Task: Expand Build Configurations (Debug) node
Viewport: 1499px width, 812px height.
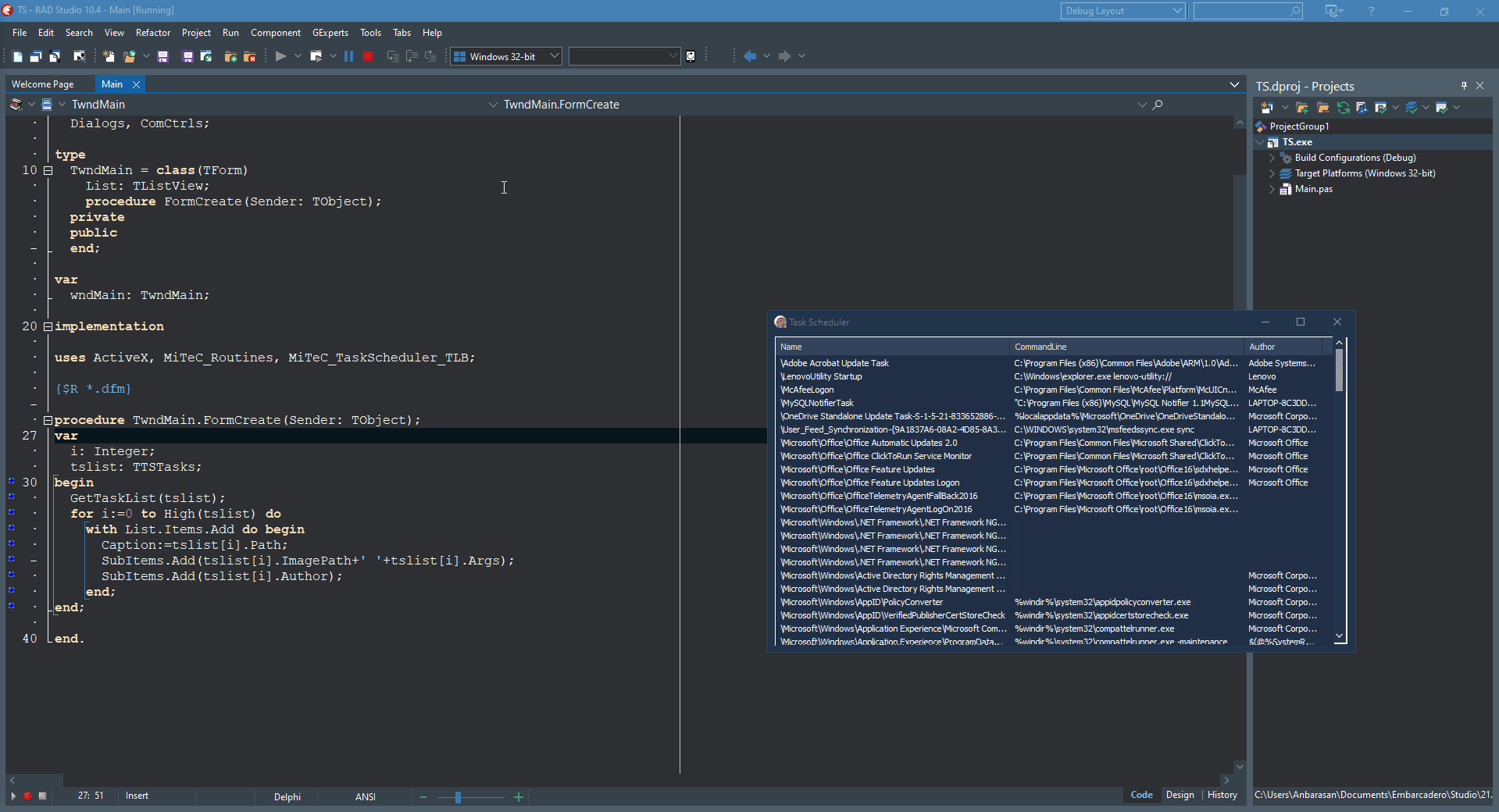Action: 1272,158
